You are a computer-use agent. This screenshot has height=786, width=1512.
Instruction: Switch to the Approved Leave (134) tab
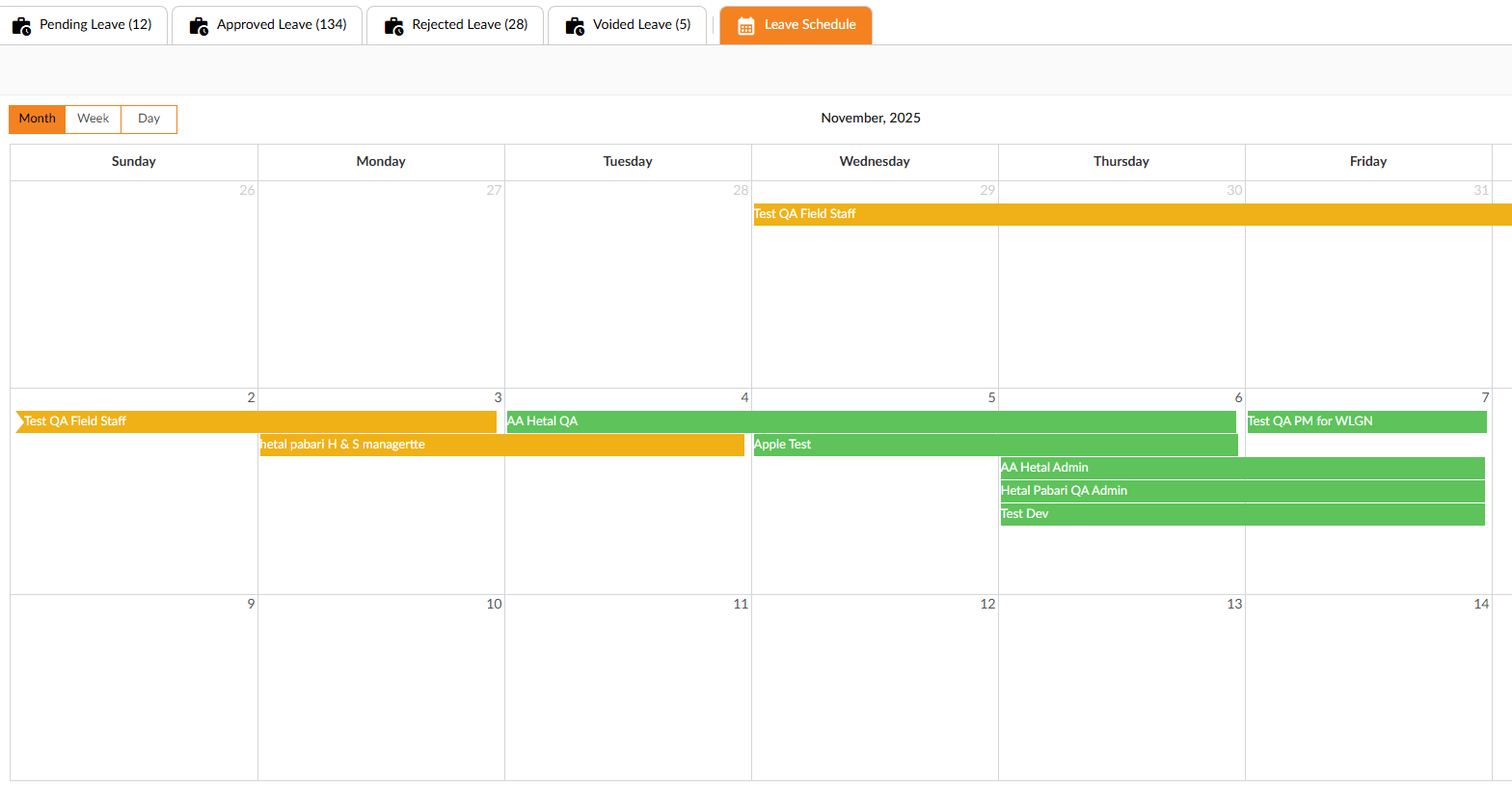[x=281, y=25]
